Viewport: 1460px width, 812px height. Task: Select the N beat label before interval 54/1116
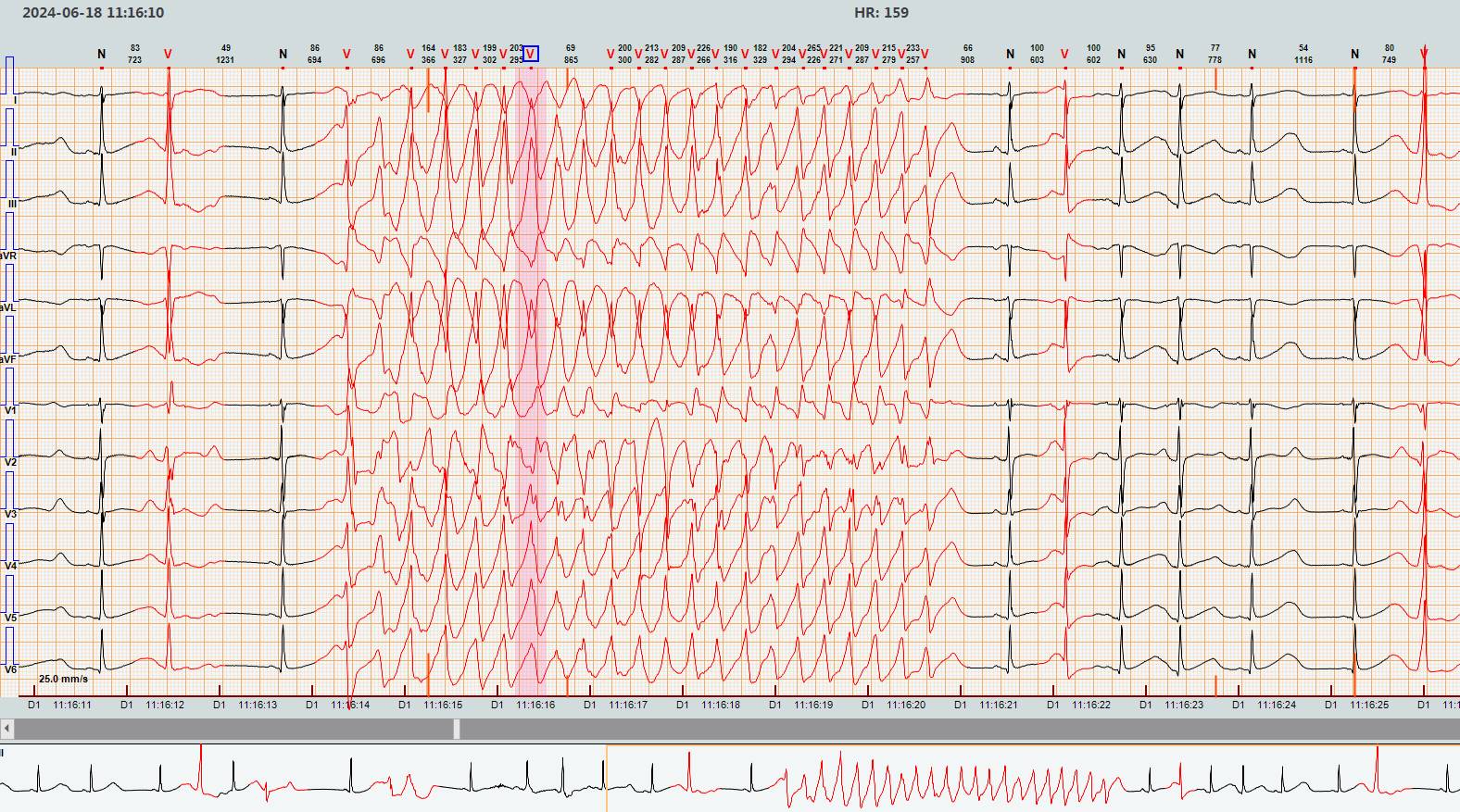[x=1252, y=55]
